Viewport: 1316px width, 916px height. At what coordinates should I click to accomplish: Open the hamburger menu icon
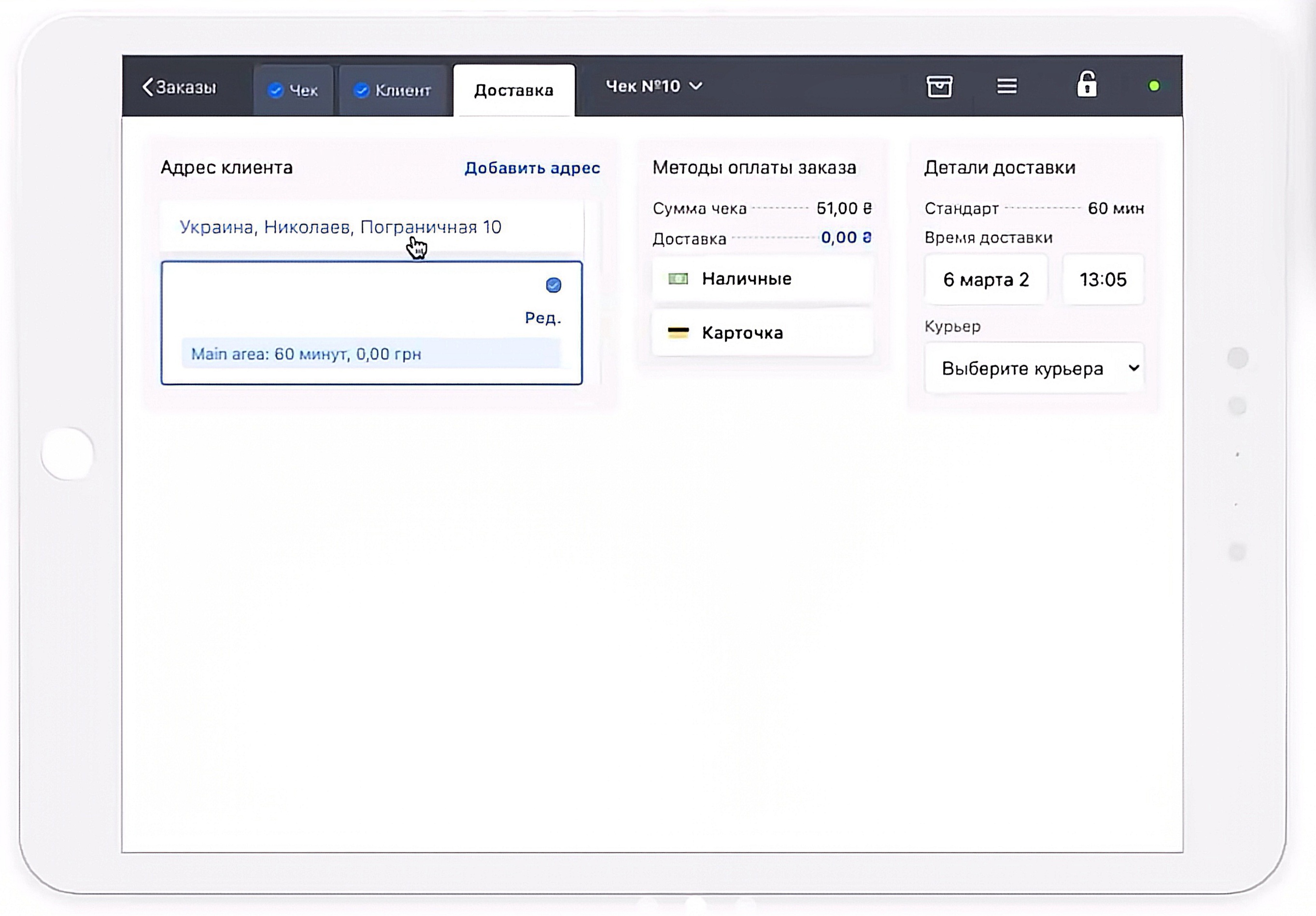[1006, 86]
